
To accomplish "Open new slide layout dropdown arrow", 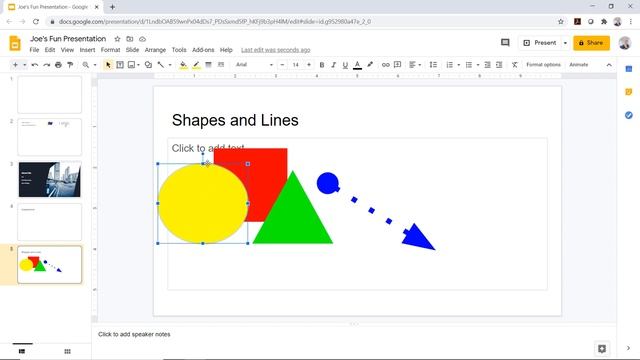I will (x=24, y=65).
